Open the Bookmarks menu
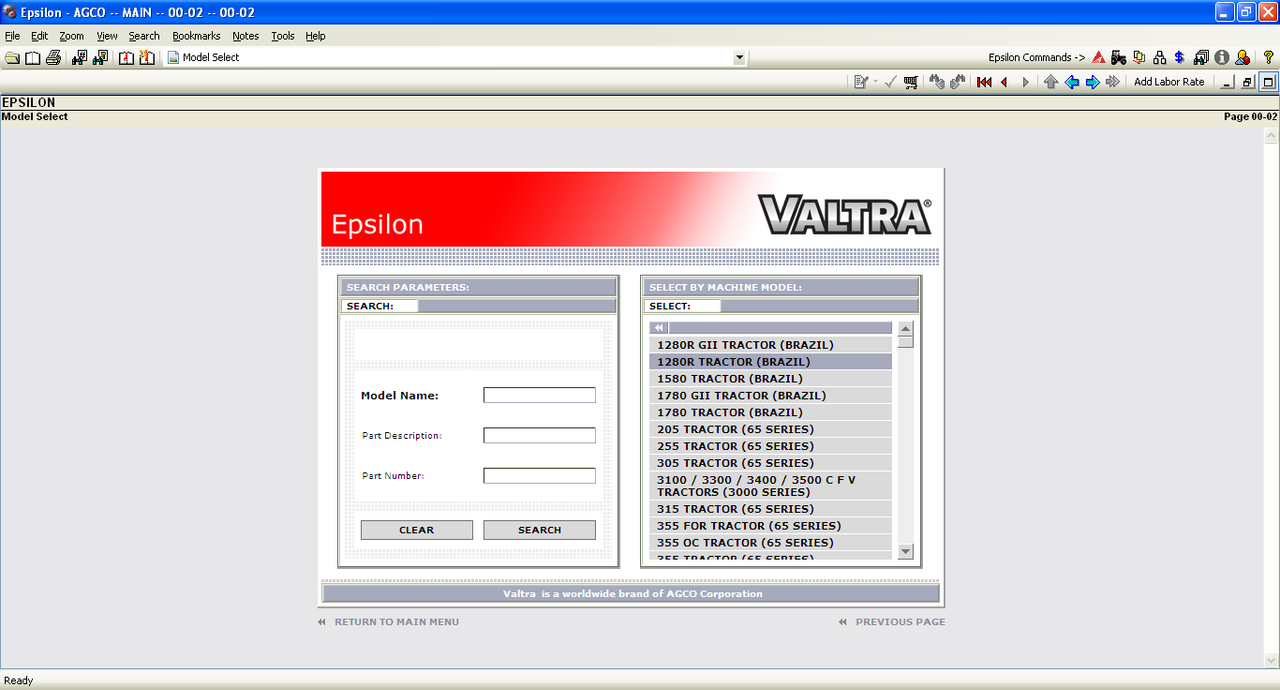Image resolution: width=1280 pixels, height=690 pixels. pyautogui.click(x=196, y=36)
